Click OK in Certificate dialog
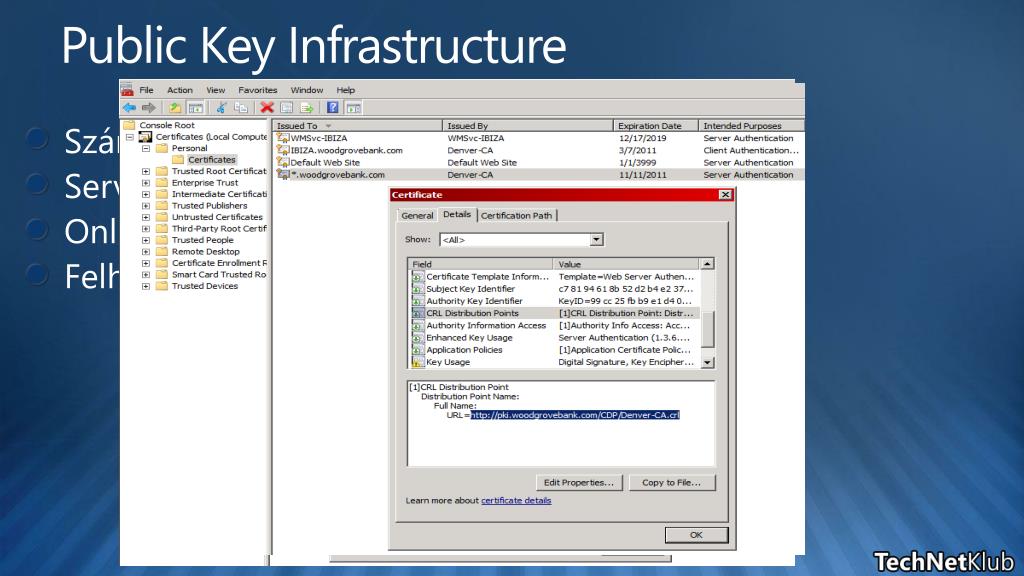Viewport: 1024px width, 576px height. click(x=696, y=535)
